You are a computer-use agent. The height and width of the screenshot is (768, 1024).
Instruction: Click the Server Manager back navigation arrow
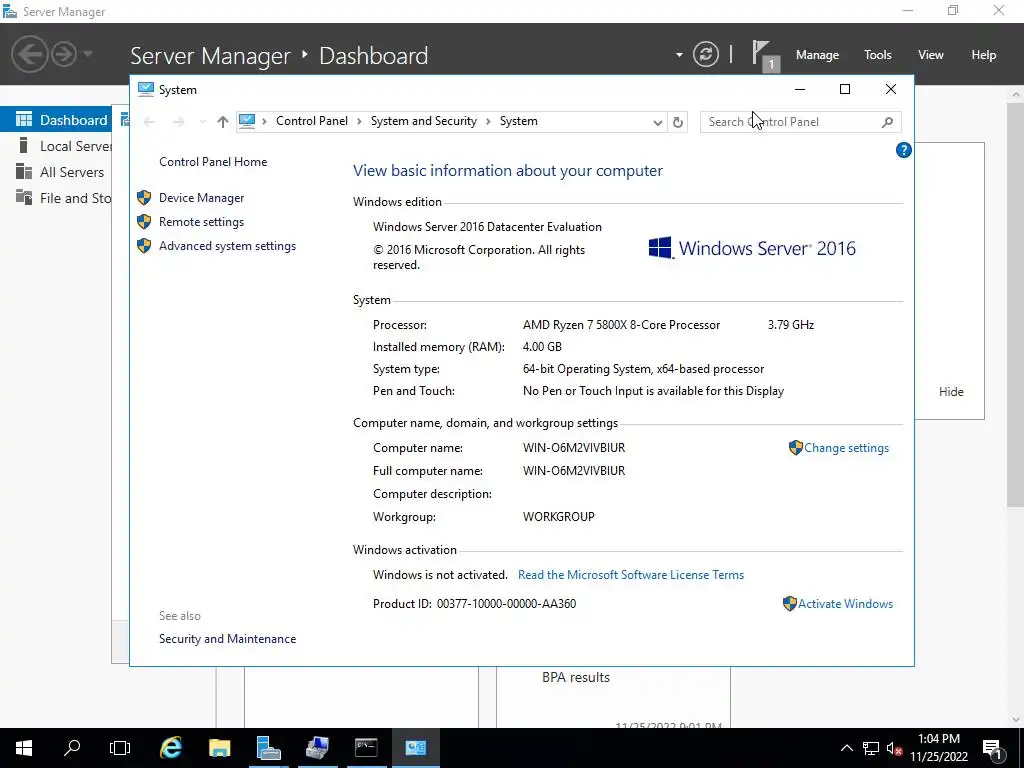point(29,54)
